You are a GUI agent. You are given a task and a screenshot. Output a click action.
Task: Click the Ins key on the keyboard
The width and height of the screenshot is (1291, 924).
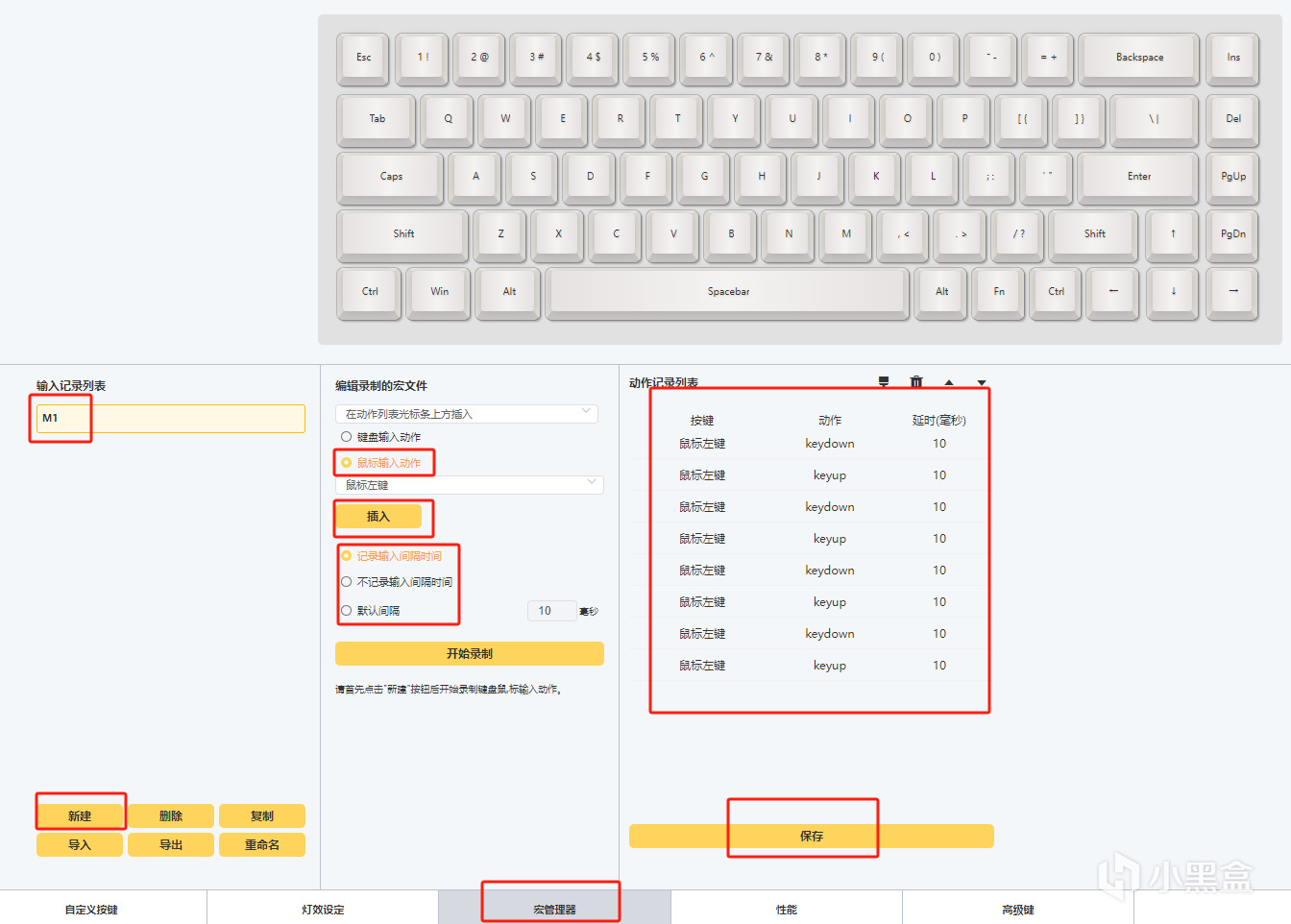click(x=1233, y=58)
